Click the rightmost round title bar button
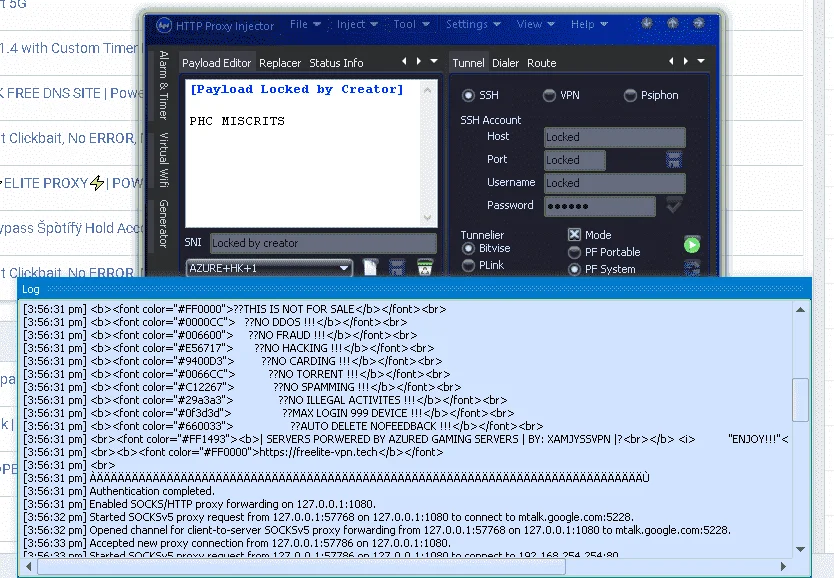 click(698, 23)
